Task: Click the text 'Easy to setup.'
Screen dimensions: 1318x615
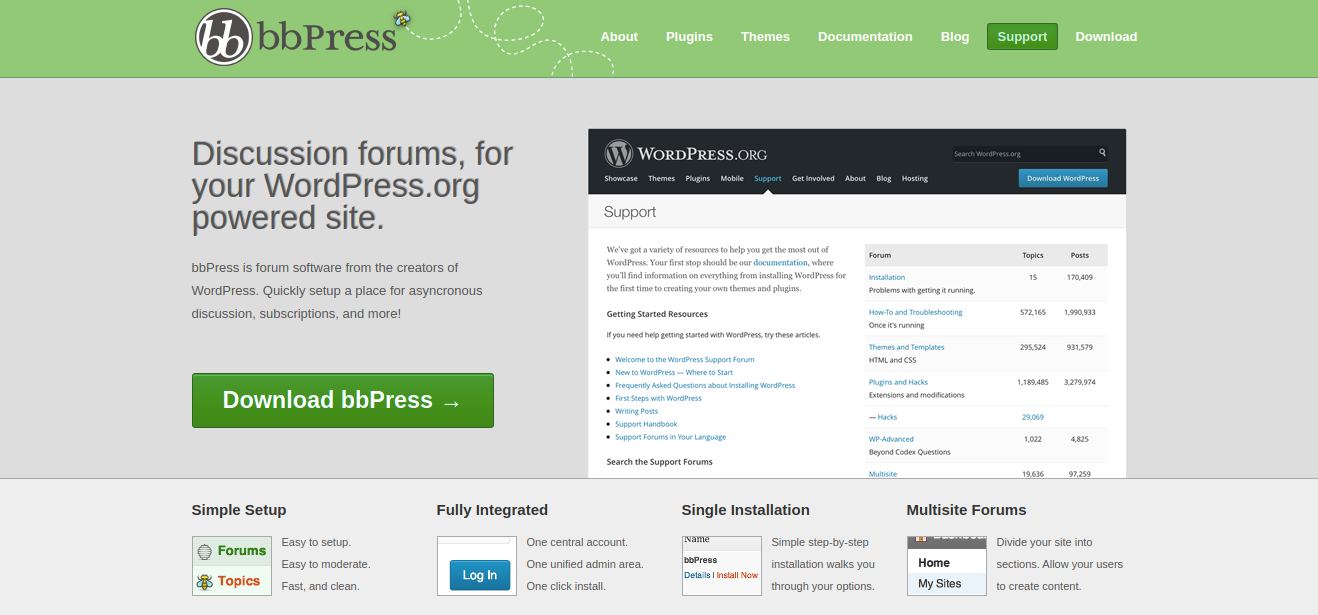Action: coord(316,542)
